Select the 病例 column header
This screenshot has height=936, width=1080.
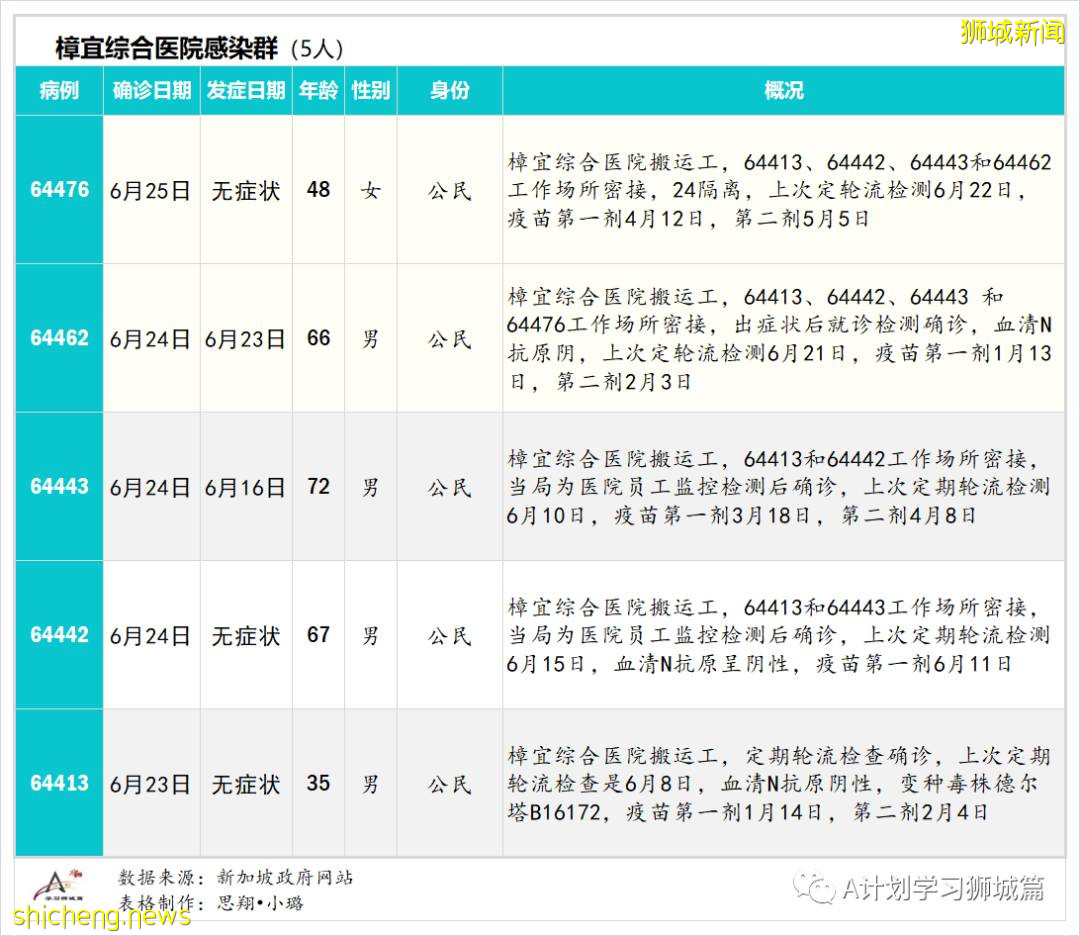pyautogui.click(x=58, y=90)
